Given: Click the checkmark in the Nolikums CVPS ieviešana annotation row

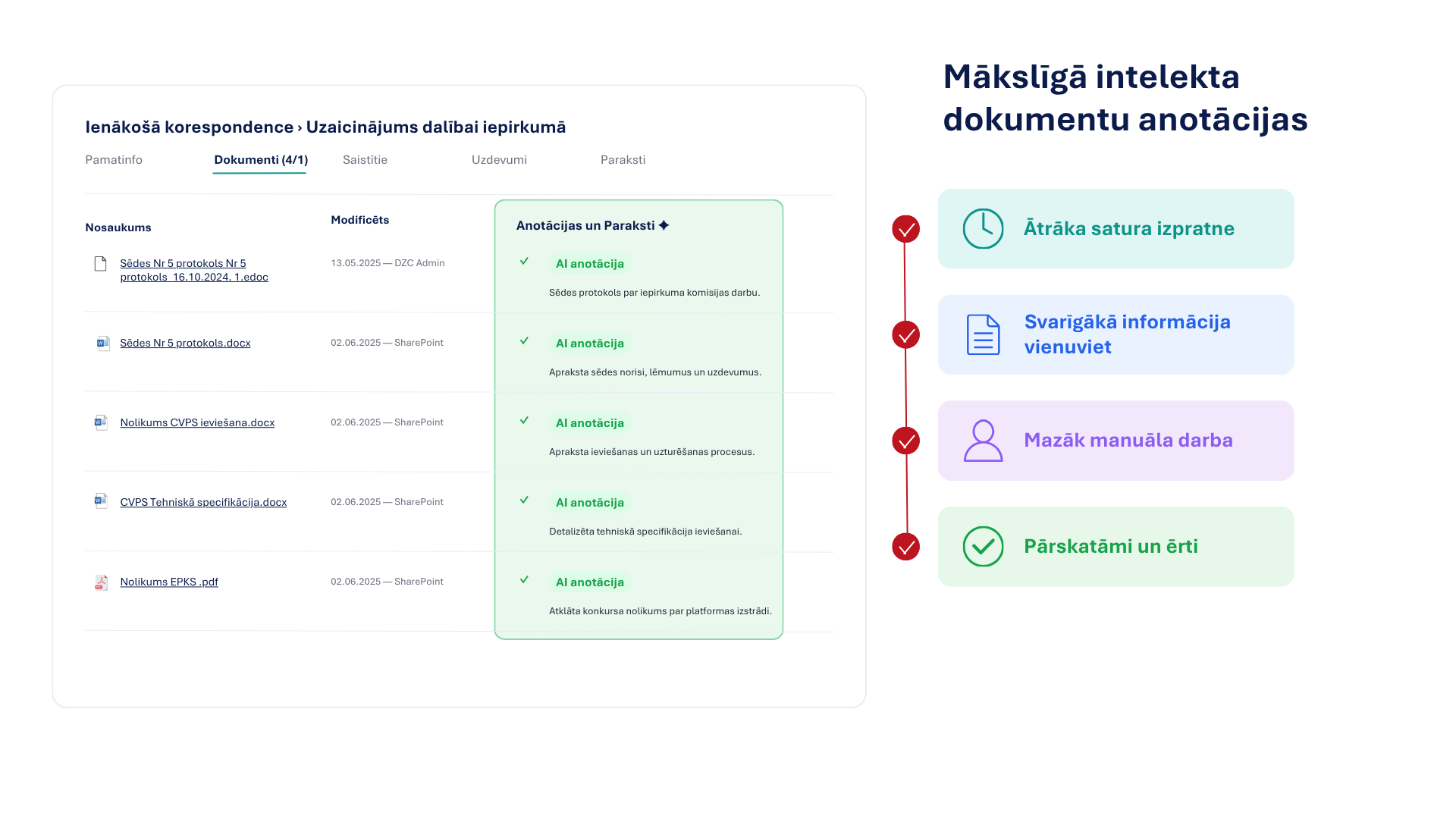Looking at the screenshot, I should coord(524,420).
